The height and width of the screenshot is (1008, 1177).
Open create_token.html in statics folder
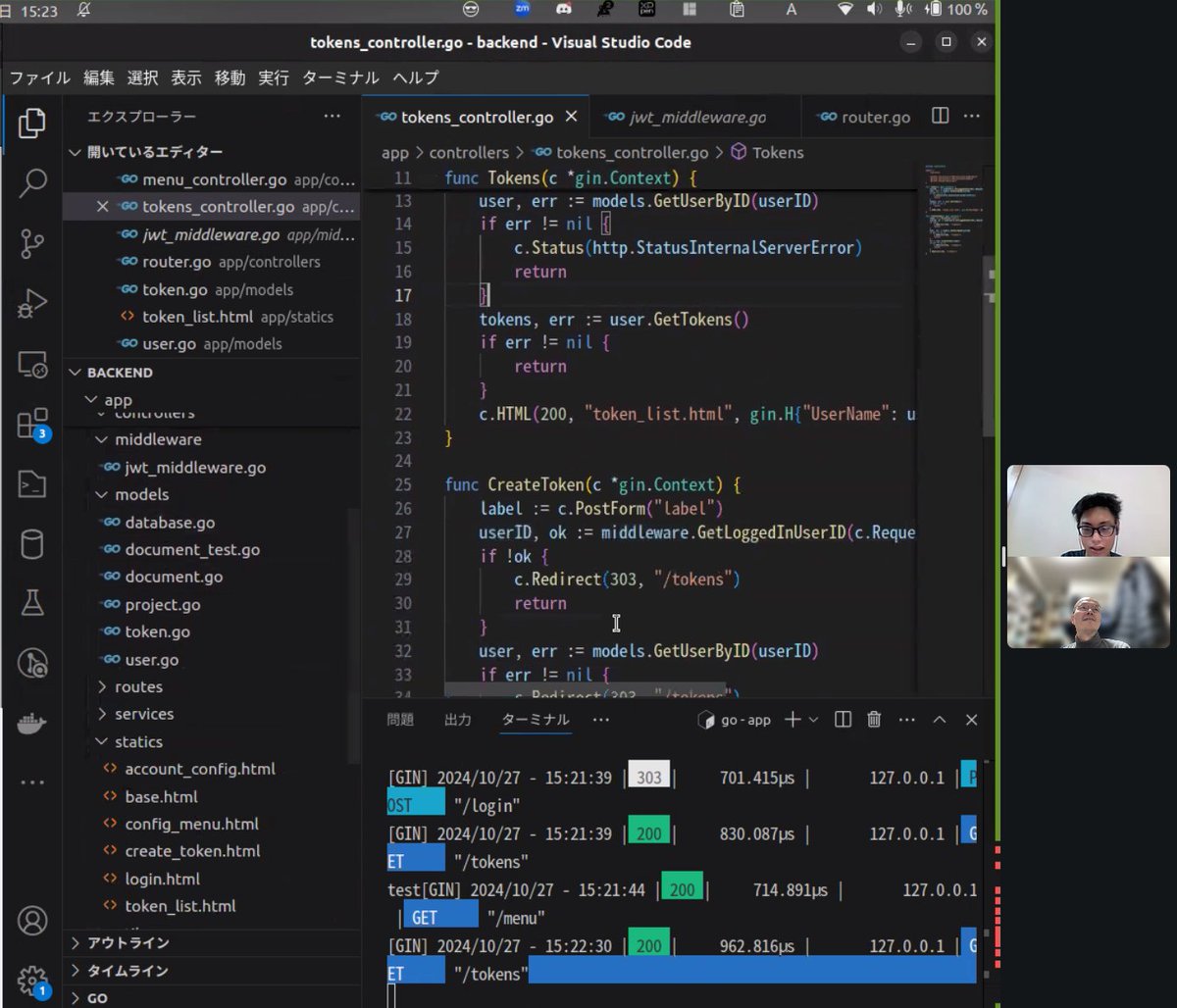[192, 851]
